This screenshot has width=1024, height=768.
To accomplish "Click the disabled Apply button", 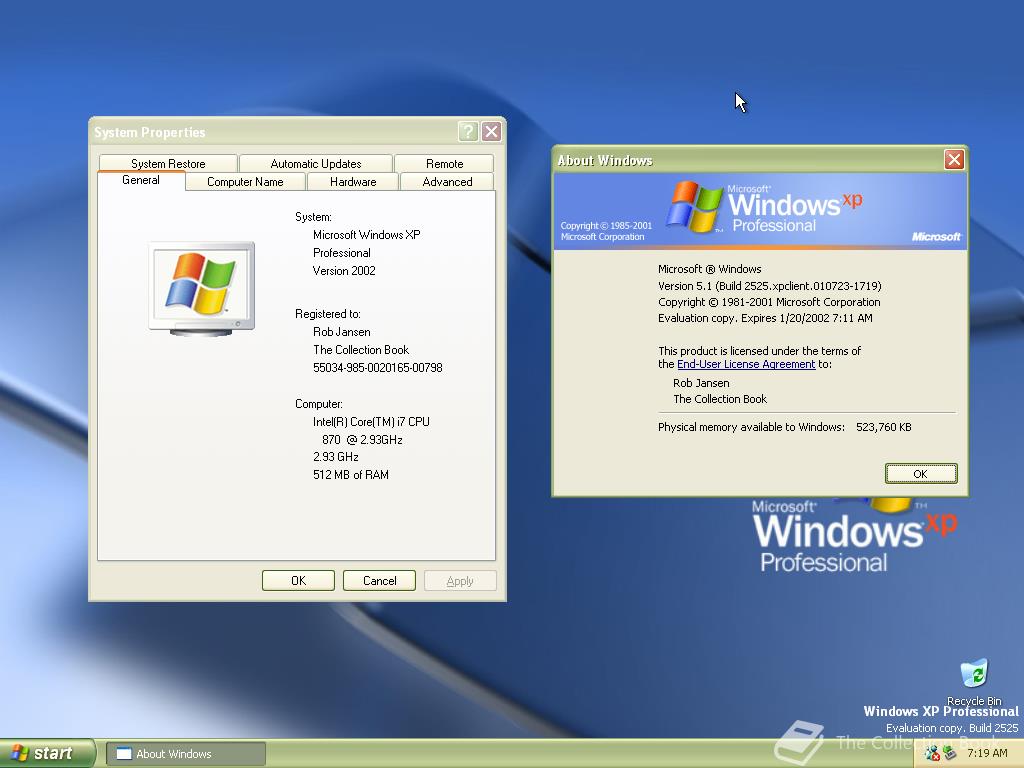I will (x=460, y=581).
